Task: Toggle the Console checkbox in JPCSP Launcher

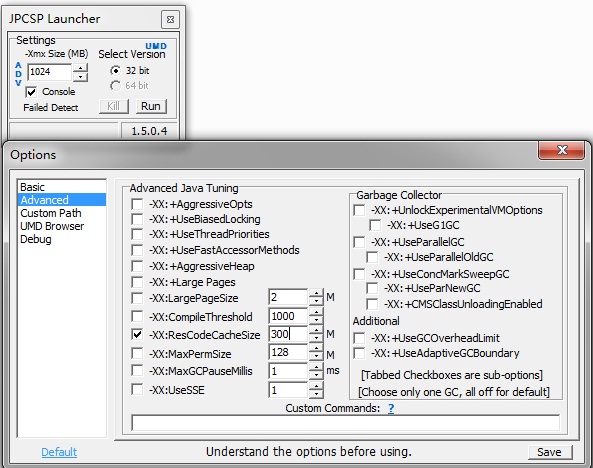Action: (31, 92)
